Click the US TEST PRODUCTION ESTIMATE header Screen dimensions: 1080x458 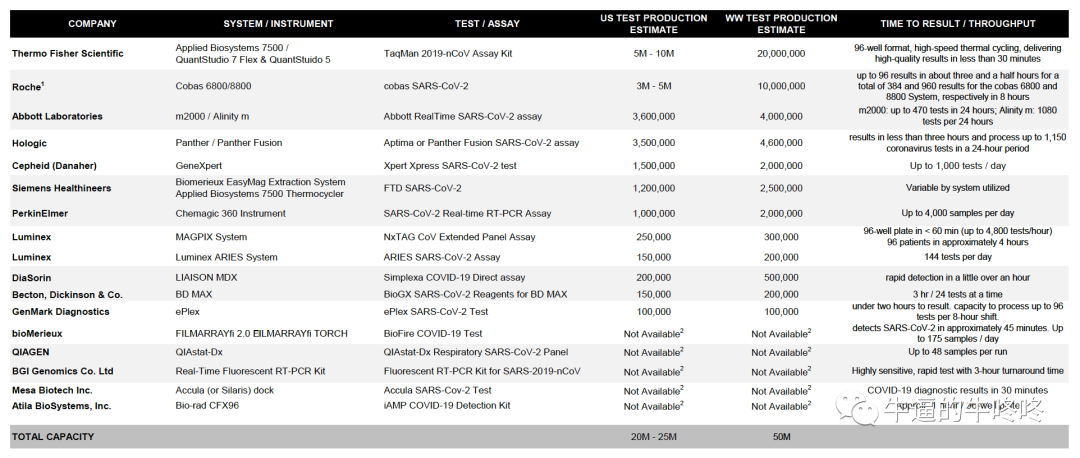tap(654, 23)
